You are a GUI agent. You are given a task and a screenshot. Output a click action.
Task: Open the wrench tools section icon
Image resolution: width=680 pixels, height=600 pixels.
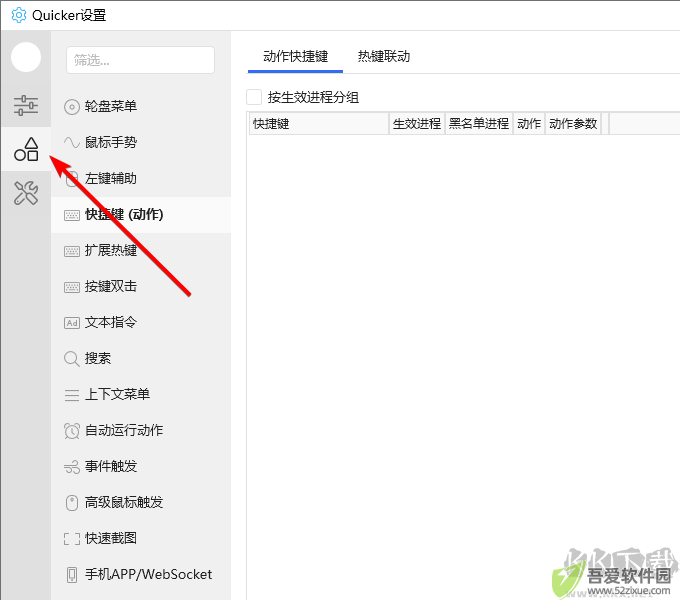pyautogui.click(x=26, y=193)
